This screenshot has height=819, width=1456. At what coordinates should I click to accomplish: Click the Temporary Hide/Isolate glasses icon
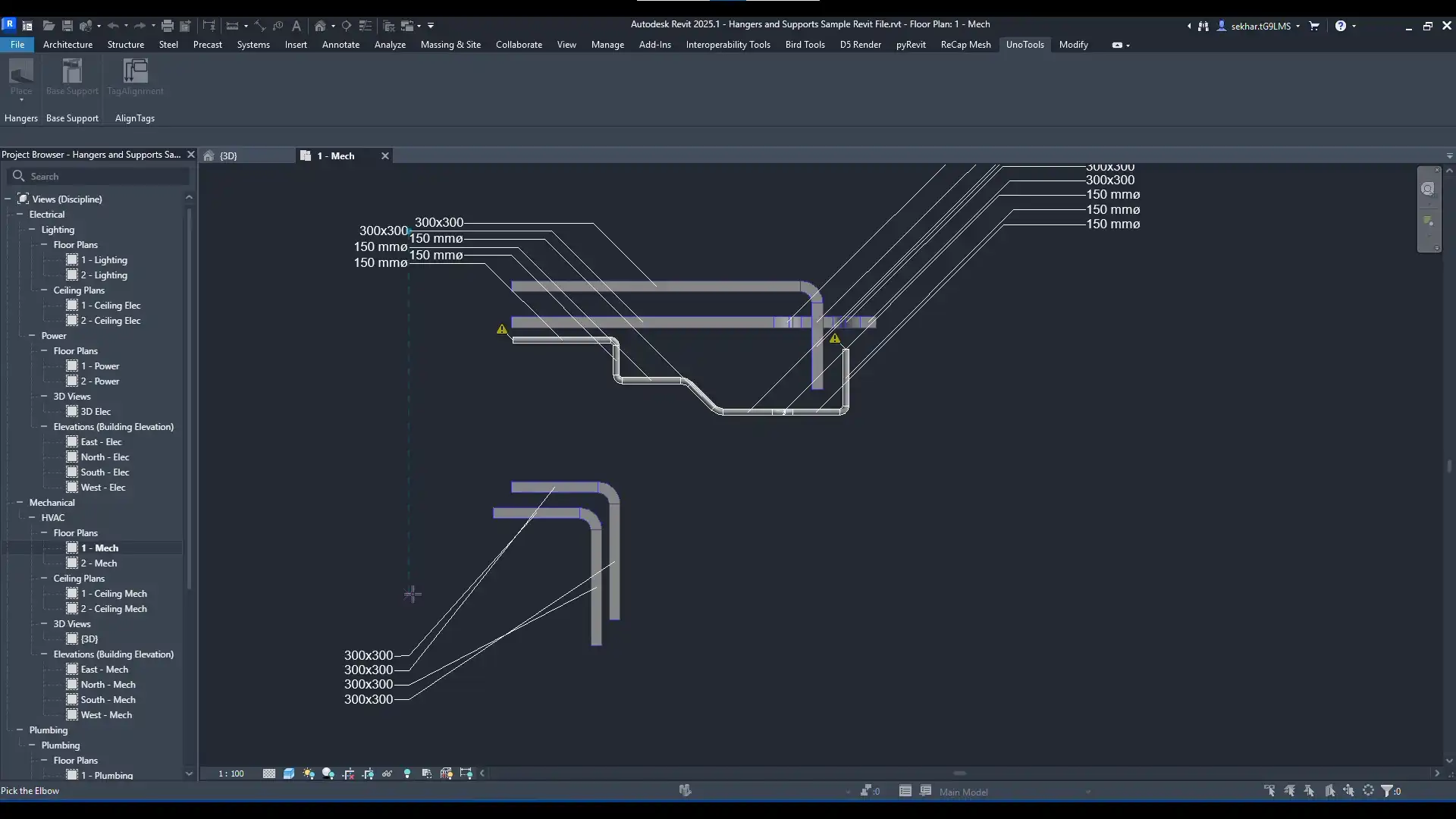click(388, 773)
